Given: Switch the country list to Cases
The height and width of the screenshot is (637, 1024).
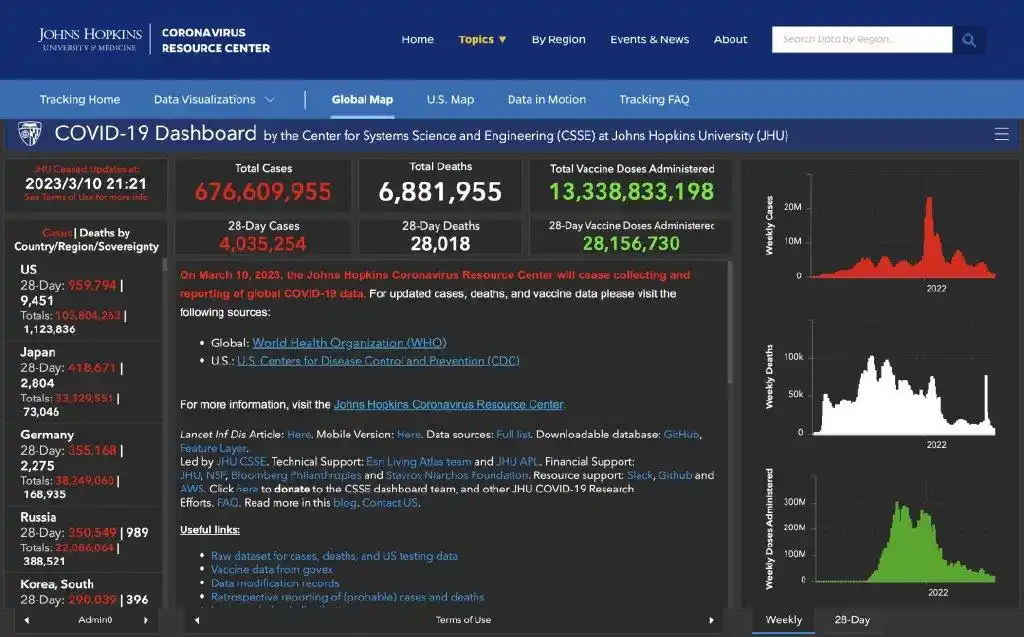Looking at the screenshot, I should click(x=56, y=232).
